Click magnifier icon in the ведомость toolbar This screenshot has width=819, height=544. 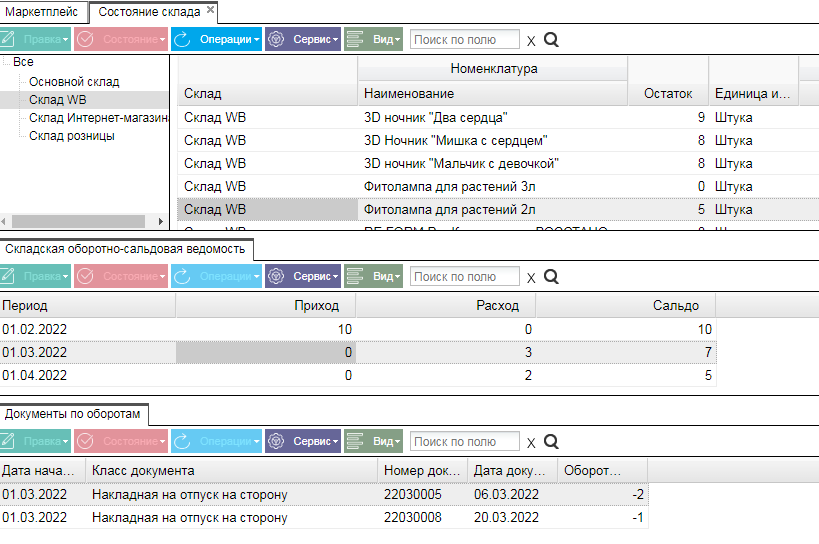[551, 277]
